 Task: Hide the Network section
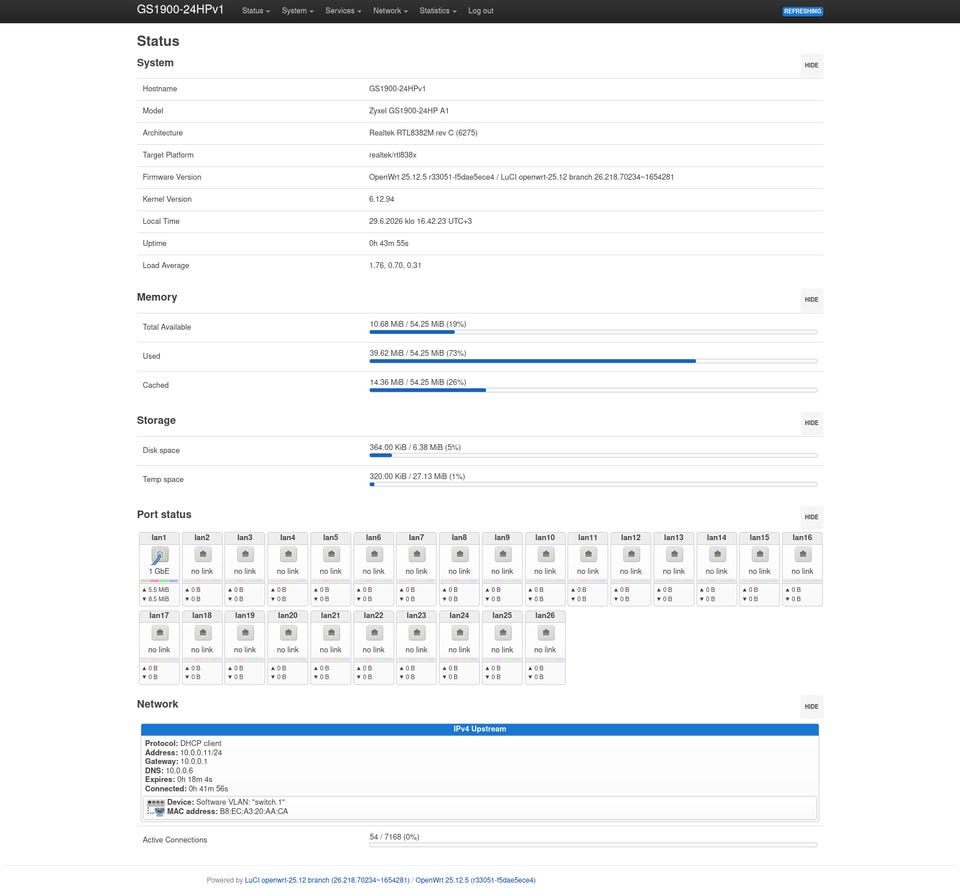(x=811, y=706)
